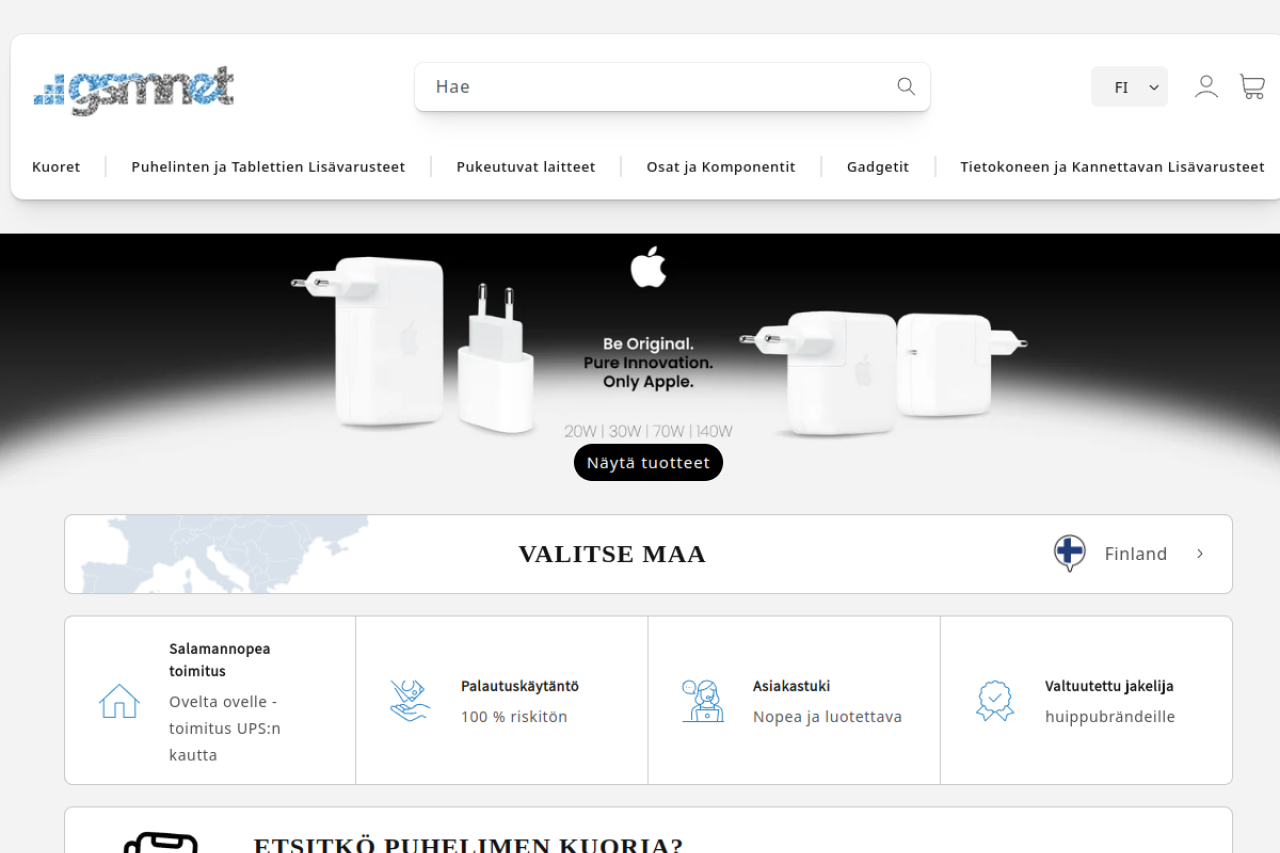1280x853 pixels.
Task: Open the shopping cart icon
Action: [1252, 86]
